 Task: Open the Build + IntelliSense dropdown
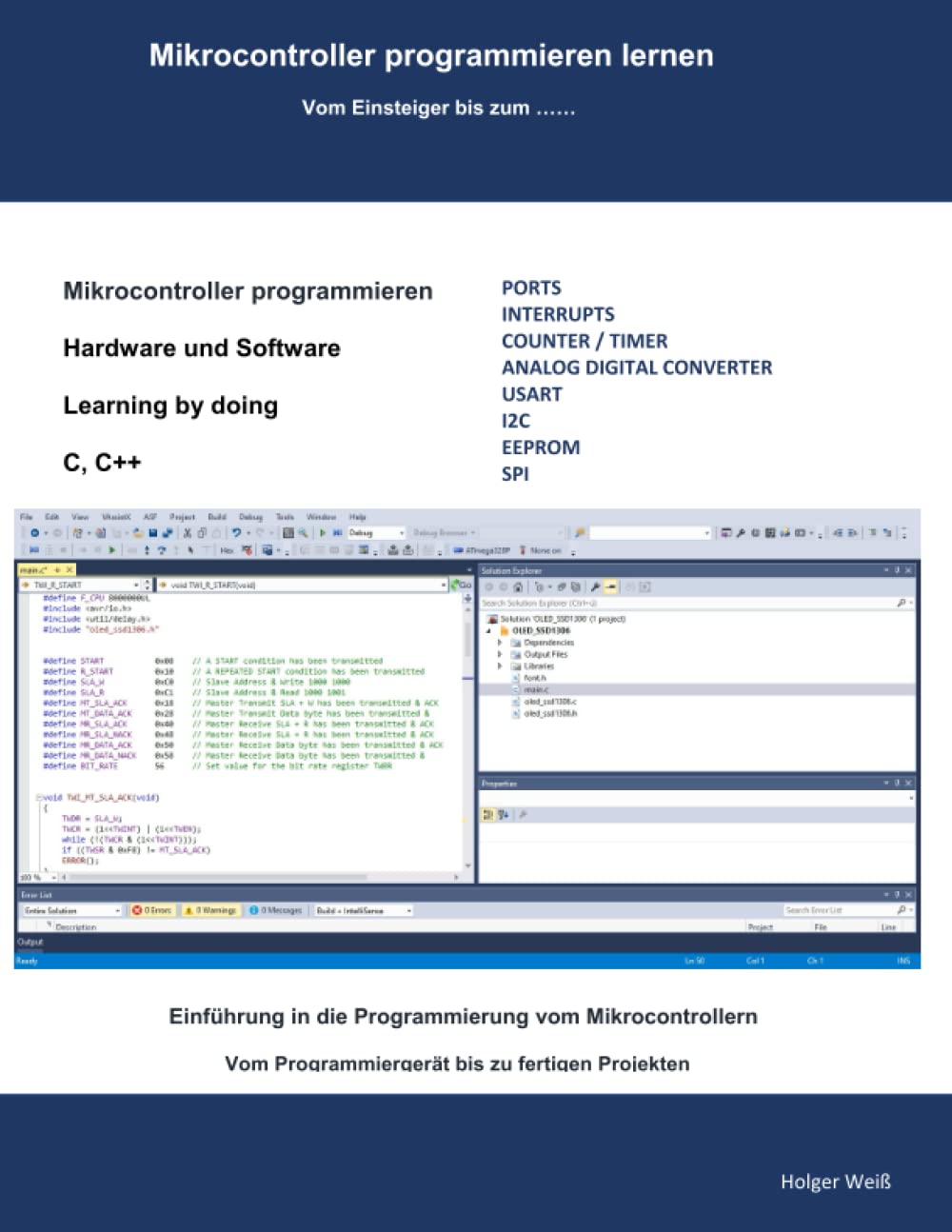click(x=363, y=910)
